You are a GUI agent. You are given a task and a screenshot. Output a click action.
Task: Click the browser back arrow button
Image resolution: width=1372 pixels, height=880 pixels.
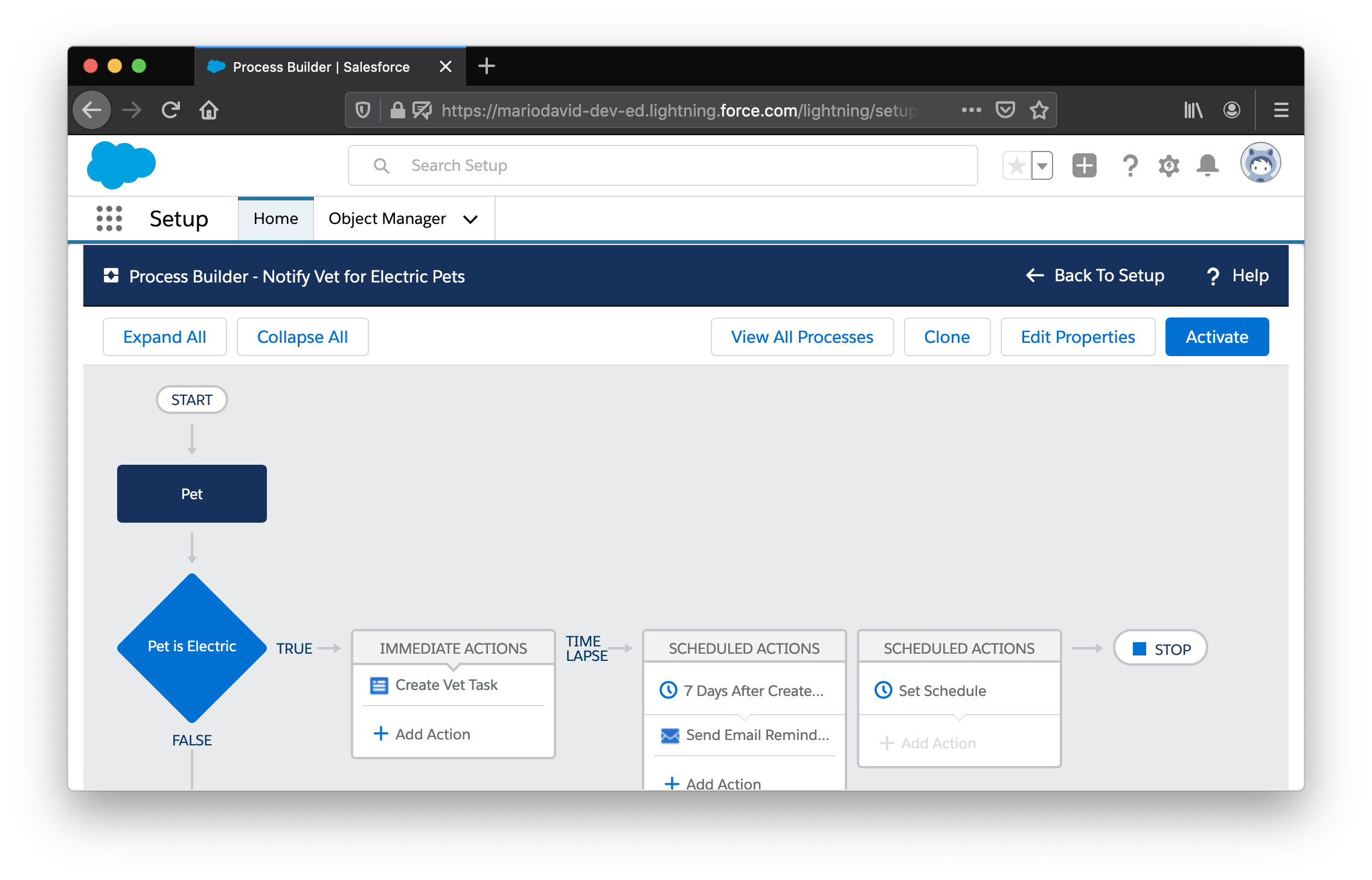point(92,110)
